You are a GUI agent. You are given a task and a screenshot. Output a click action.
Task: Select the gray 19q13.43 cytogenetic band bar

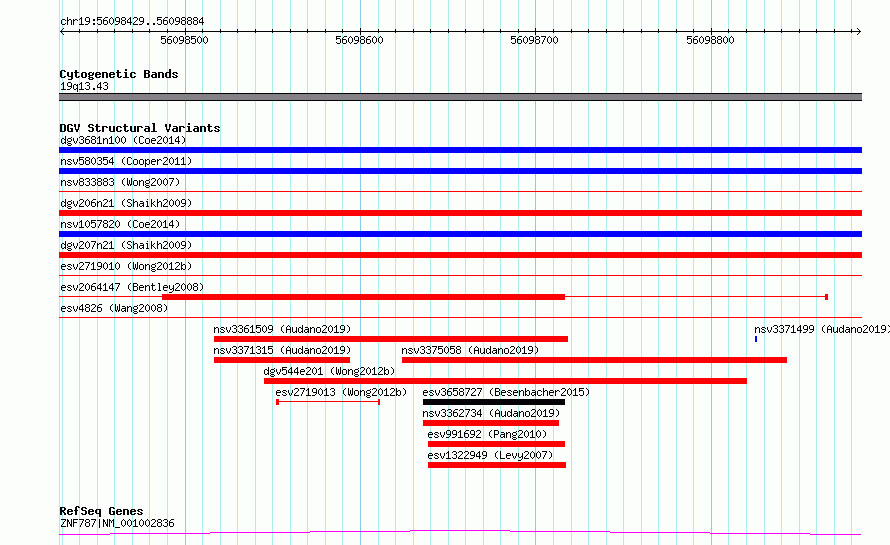click(460, 97)
